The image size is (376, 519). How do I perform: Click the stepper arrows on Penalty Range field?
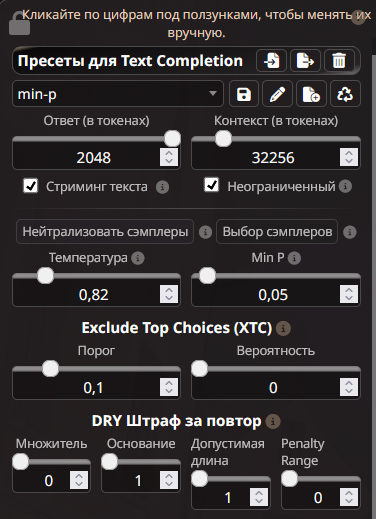point(349,497)
